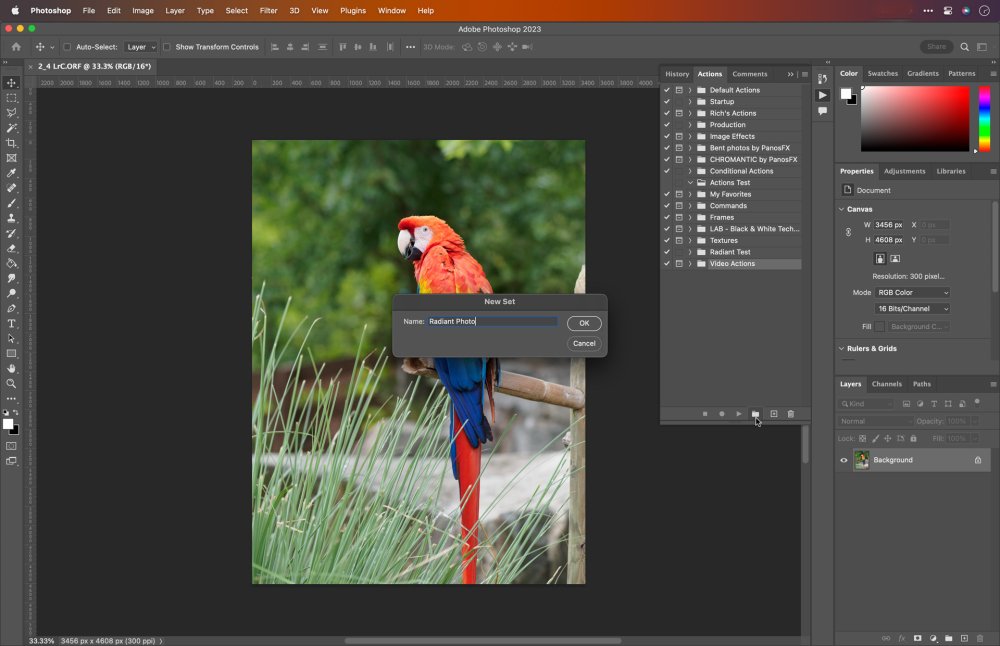Open the Filter menu

268,10
